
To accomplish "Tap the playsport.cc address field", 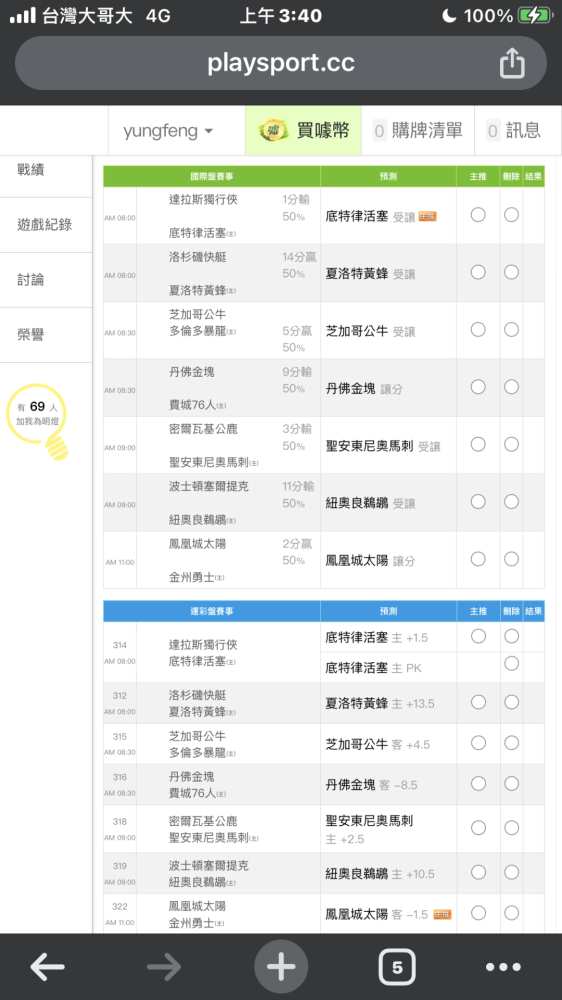I will click(281, 63).
